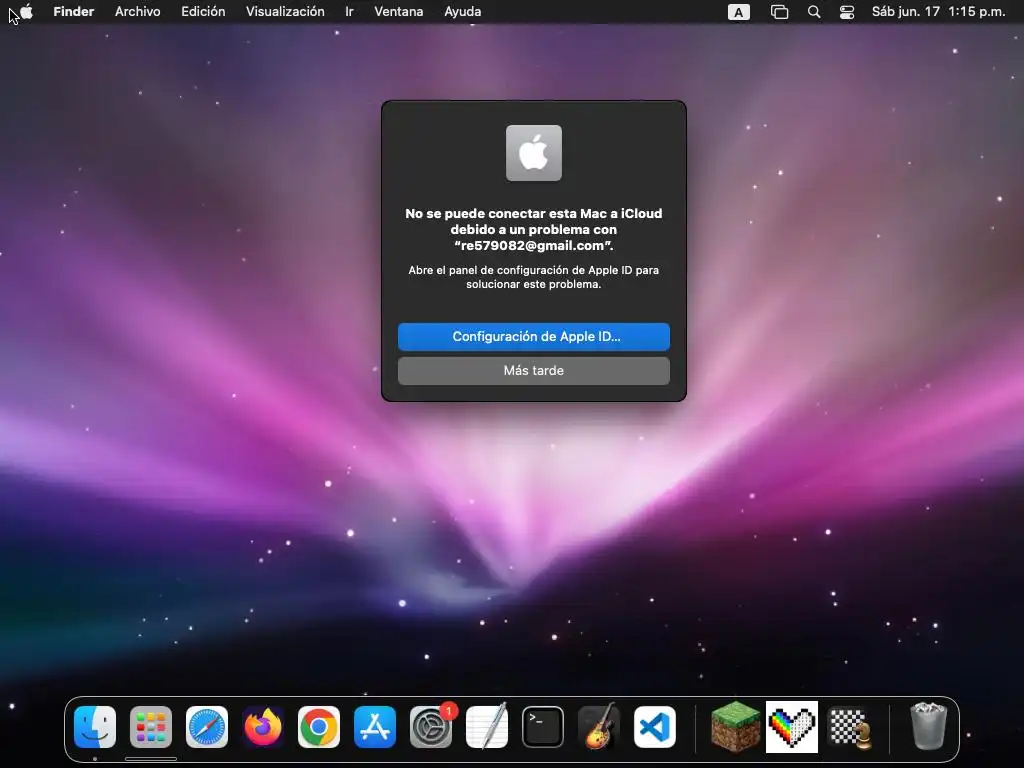
Task: Open the Trash in the Dock
Action: pyautogui.click(x=928, y=726)
